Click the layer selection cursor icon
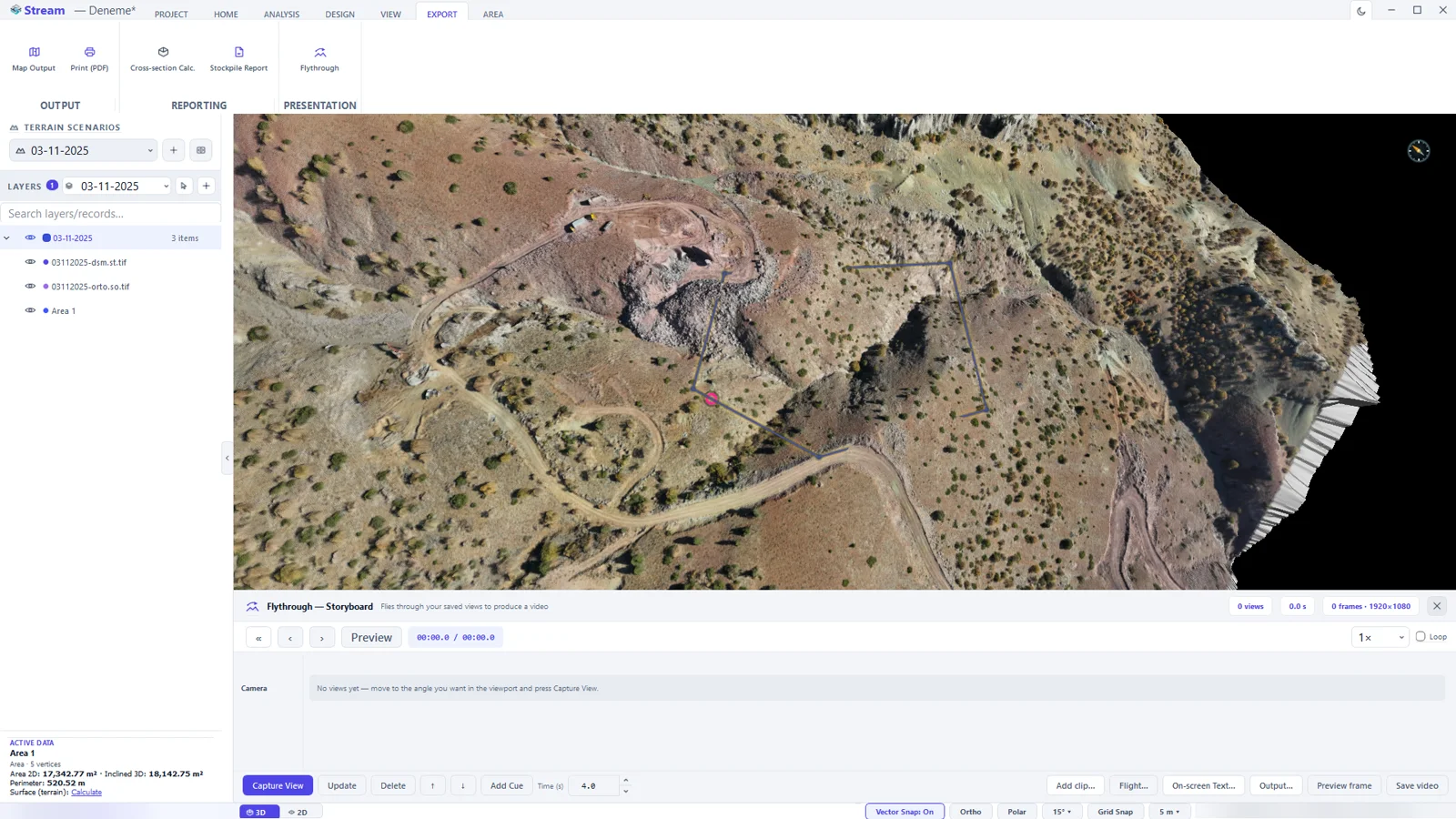Viewport: 1456px width, 819px height. click(x=184, y=186)
